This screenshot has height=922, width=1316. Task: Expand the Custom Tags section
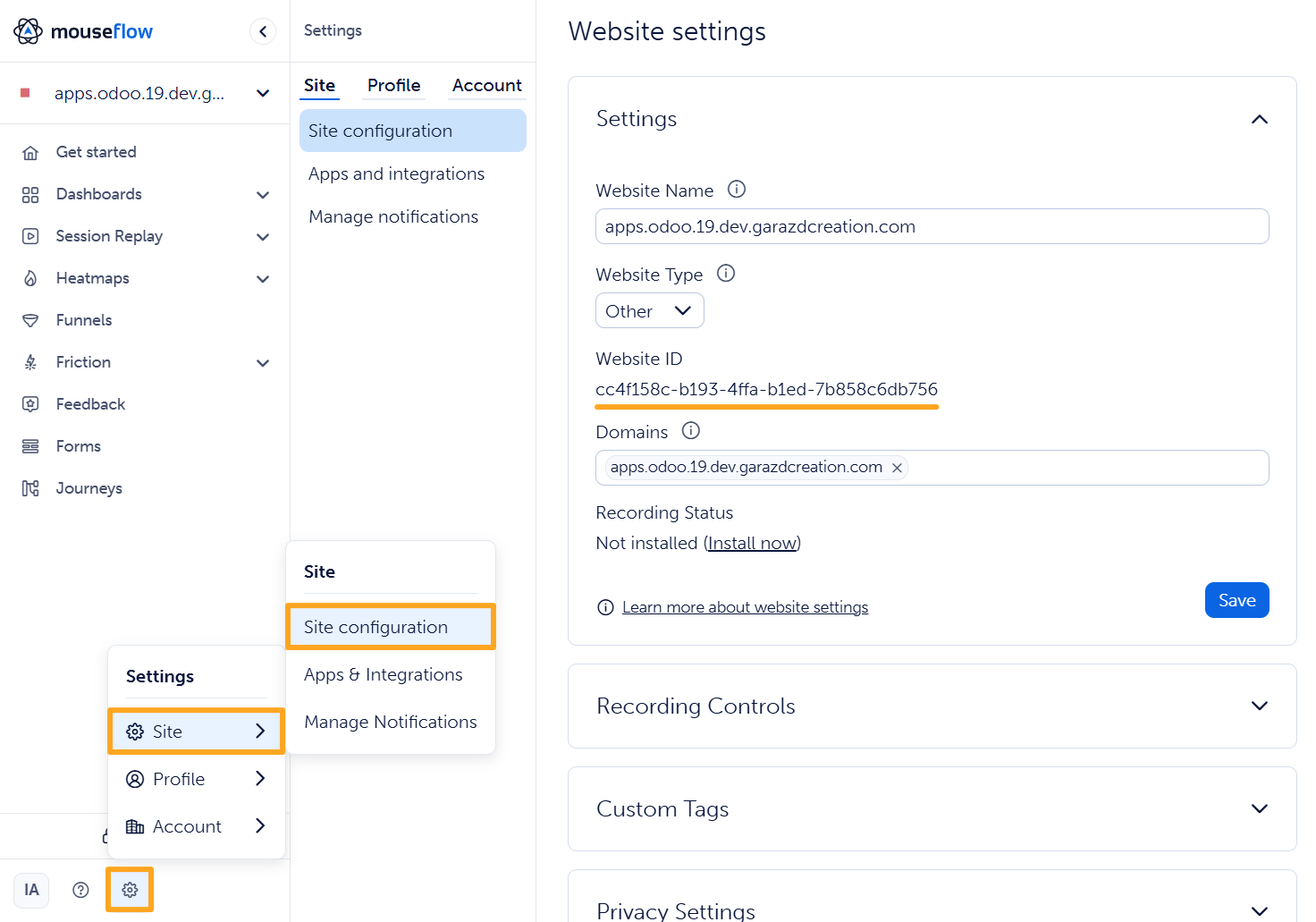pos(1260,808)
